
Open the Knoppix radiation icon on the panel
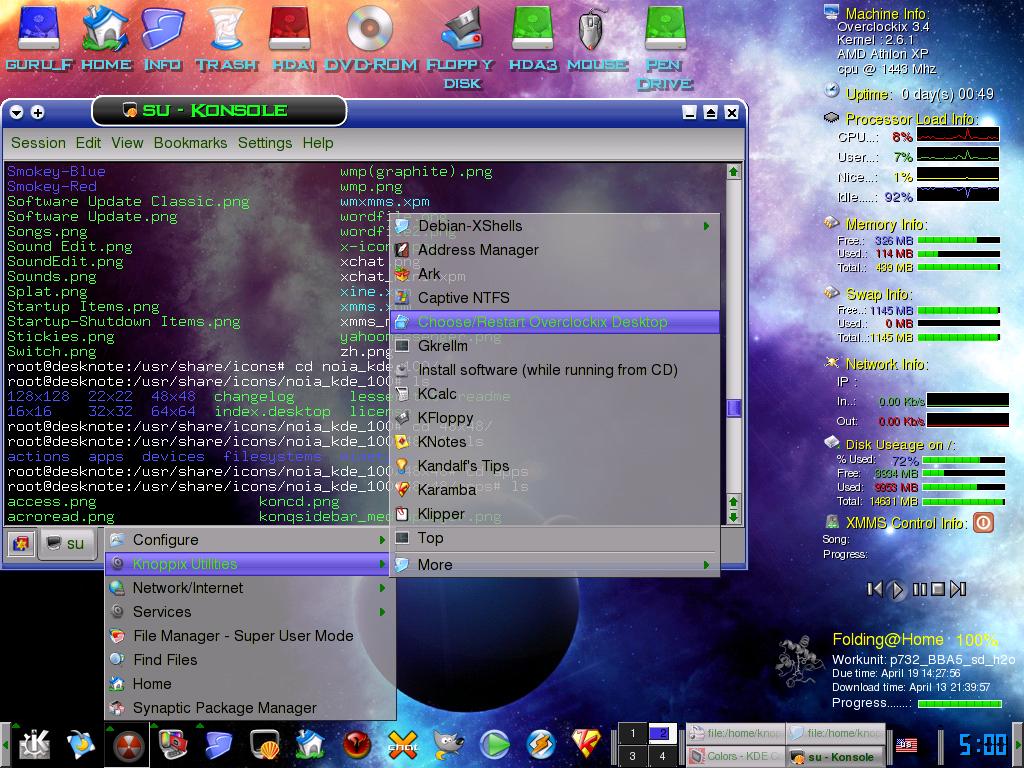click(126, 745)
